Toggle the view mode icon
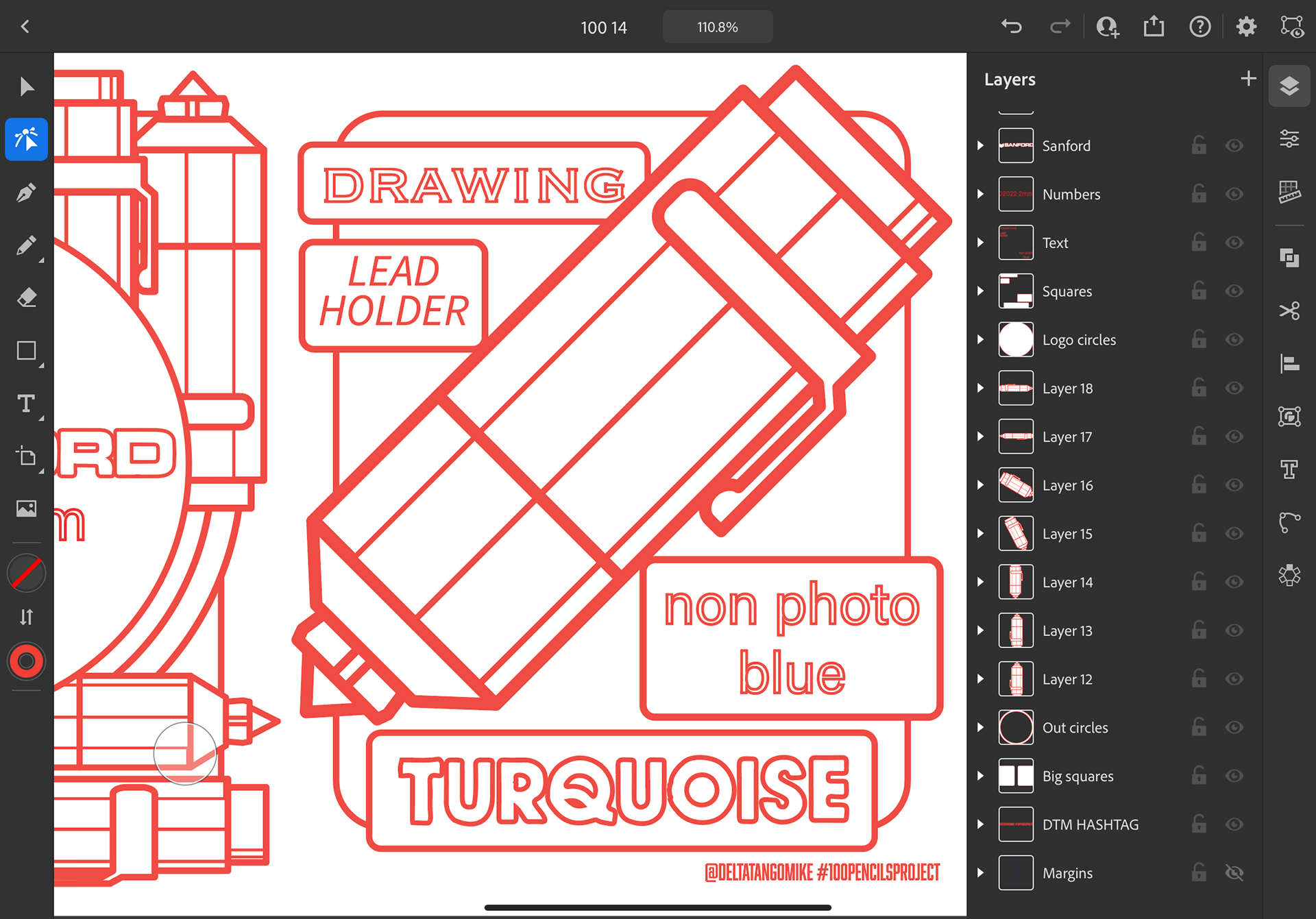Screen dimensions: 1316x919 (x=1292, y=27)
